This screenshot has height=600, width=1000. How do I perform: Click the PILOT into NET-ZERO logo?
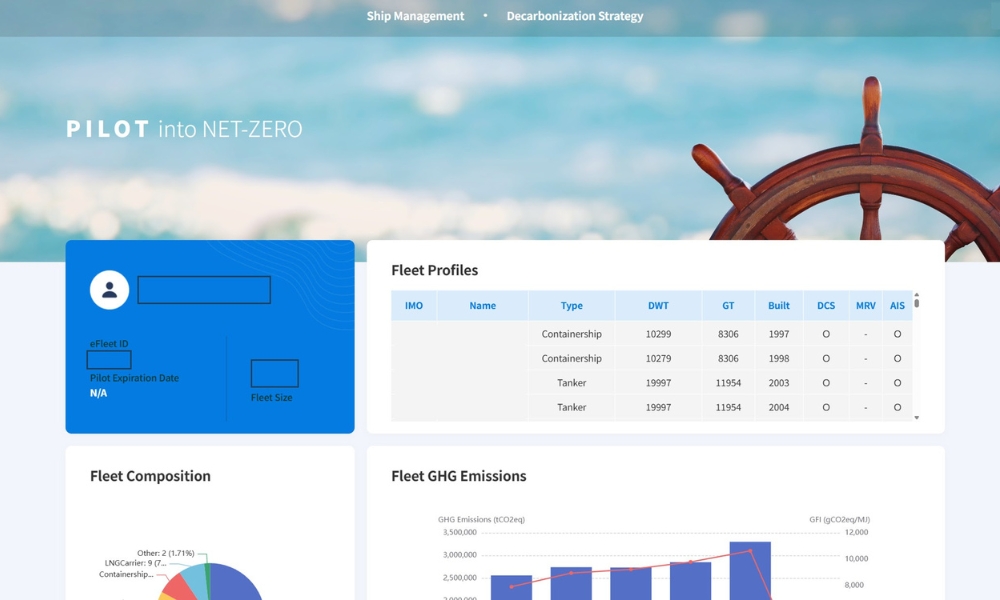(x=184, y=129)
